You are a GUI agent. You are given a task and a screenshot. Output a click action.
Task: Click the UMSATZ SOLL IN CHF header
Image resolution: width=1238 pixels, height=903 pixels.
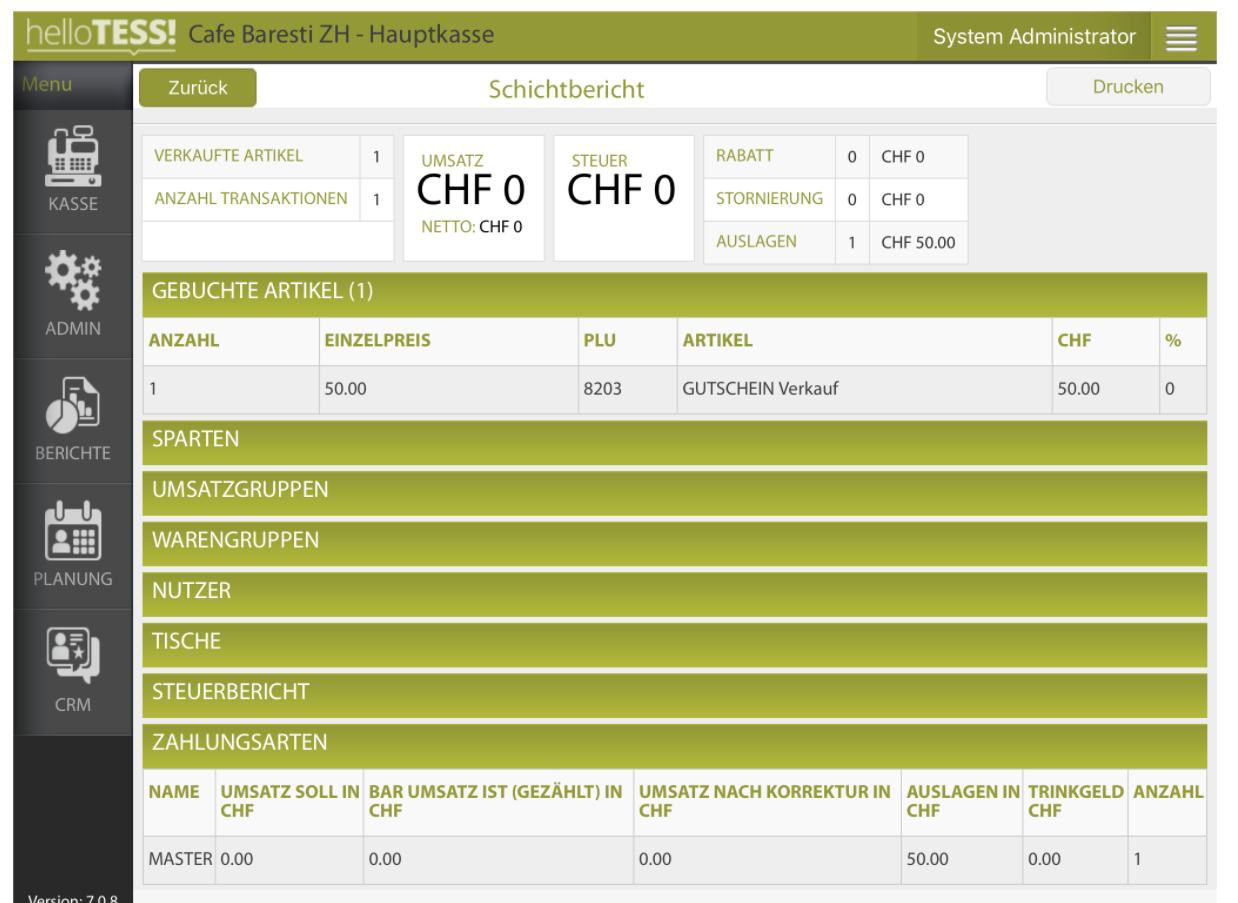290,801
